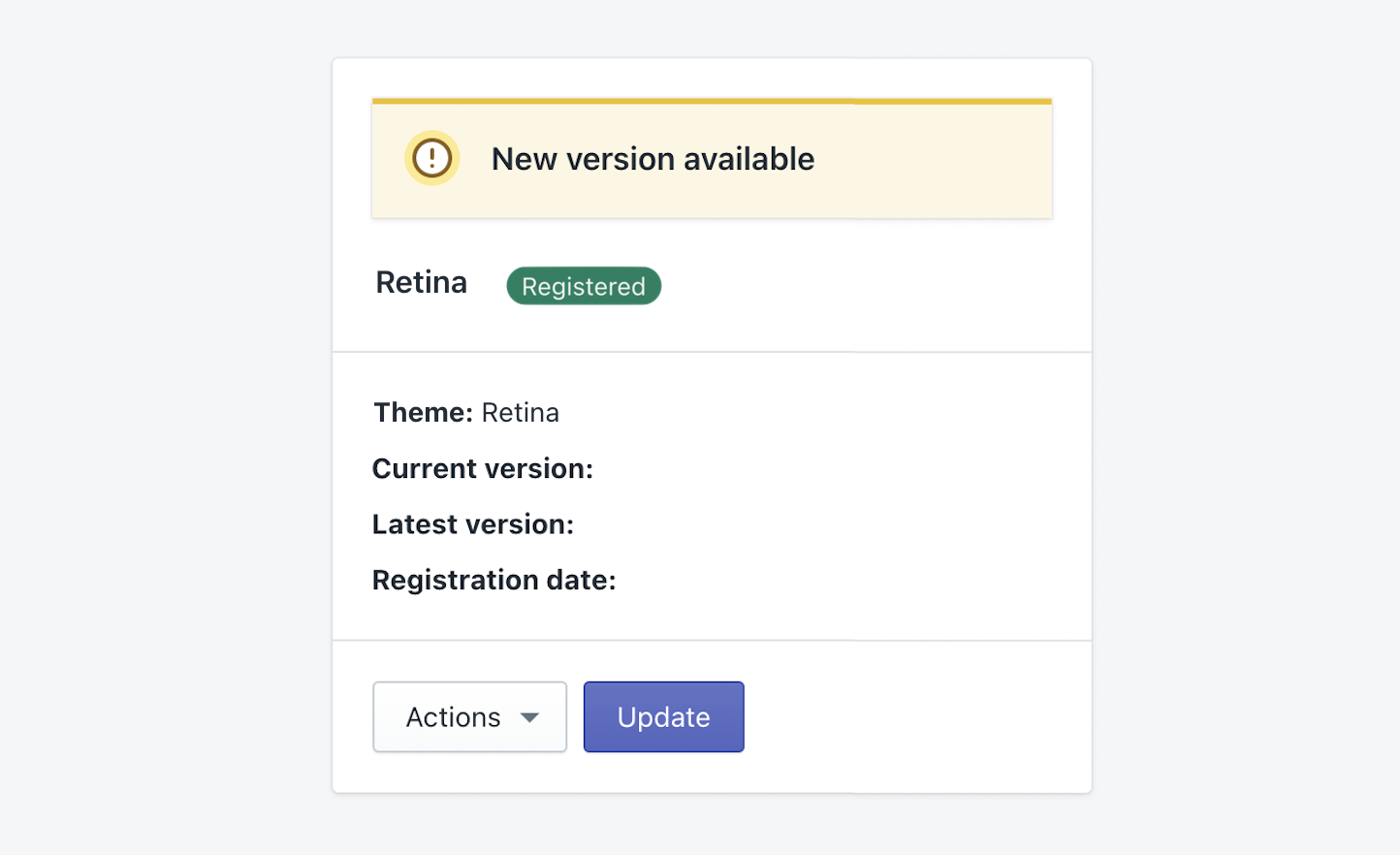This screenshot has width=1400, height=855.
Task: Click the green Registered badge
Action: tap(584, 286)
